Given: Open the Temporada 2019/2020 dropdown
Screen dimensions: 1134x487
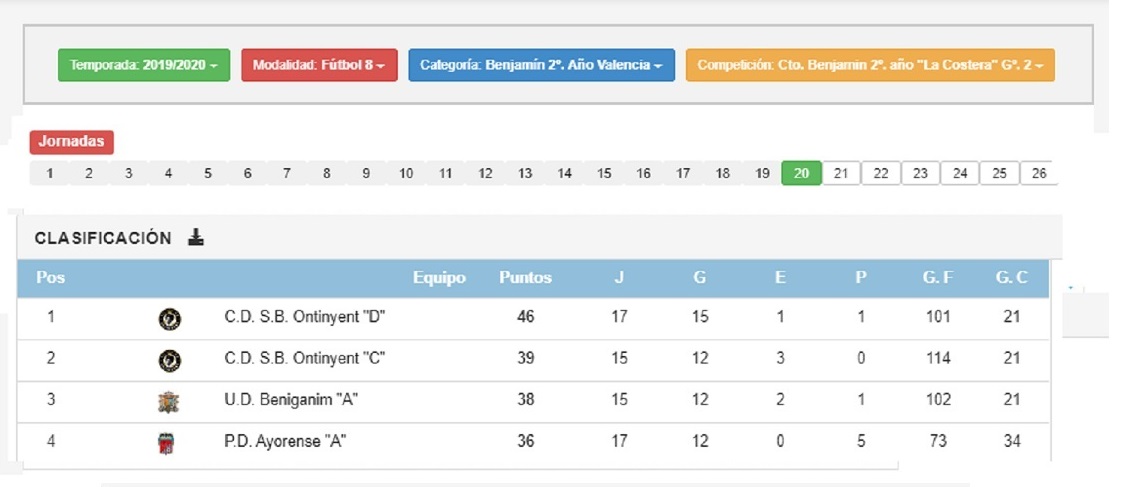Looking at the screenshot, I should point(144,65).
